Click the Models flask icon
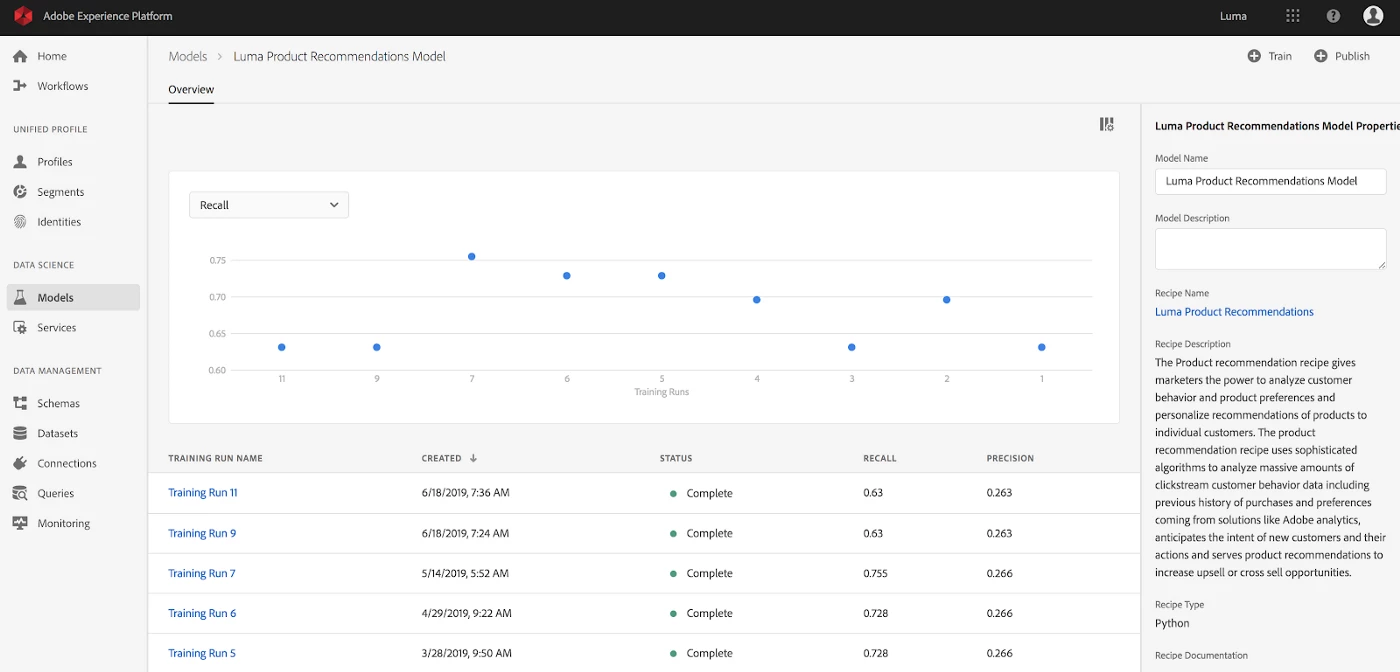 (20, 297)
